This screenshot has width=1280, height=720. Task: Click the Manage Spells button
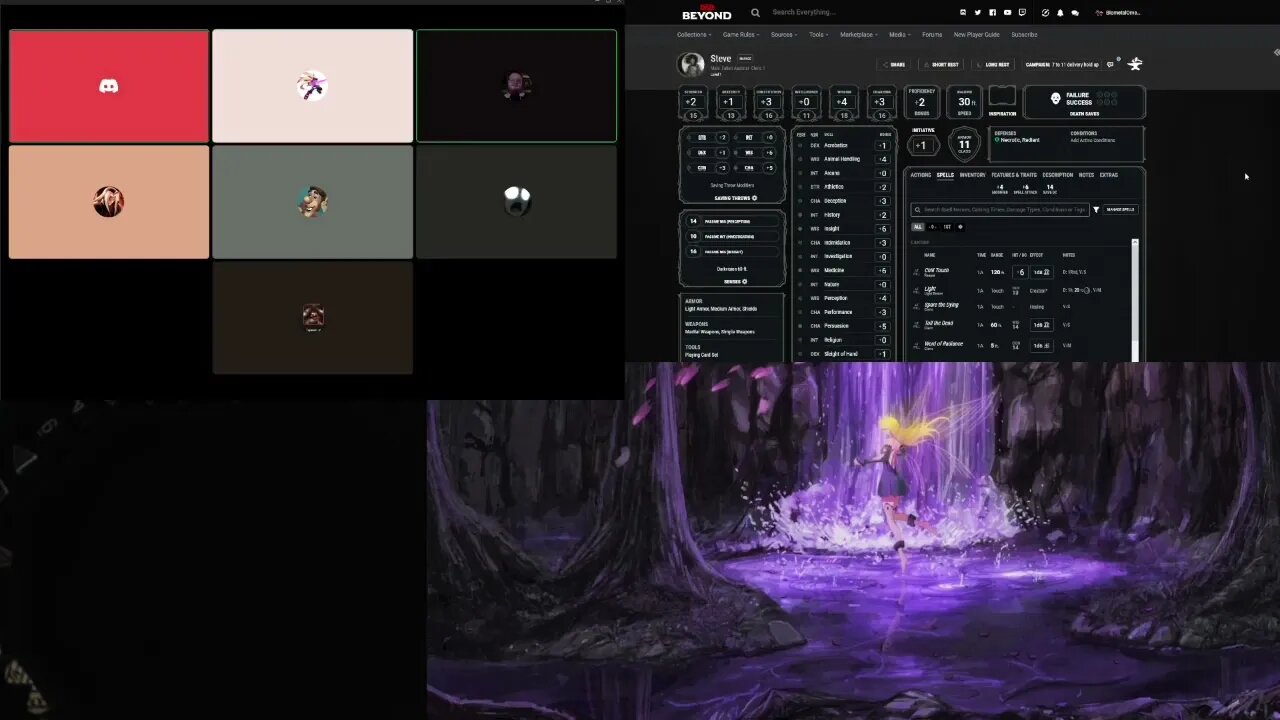click(1121, 210)
